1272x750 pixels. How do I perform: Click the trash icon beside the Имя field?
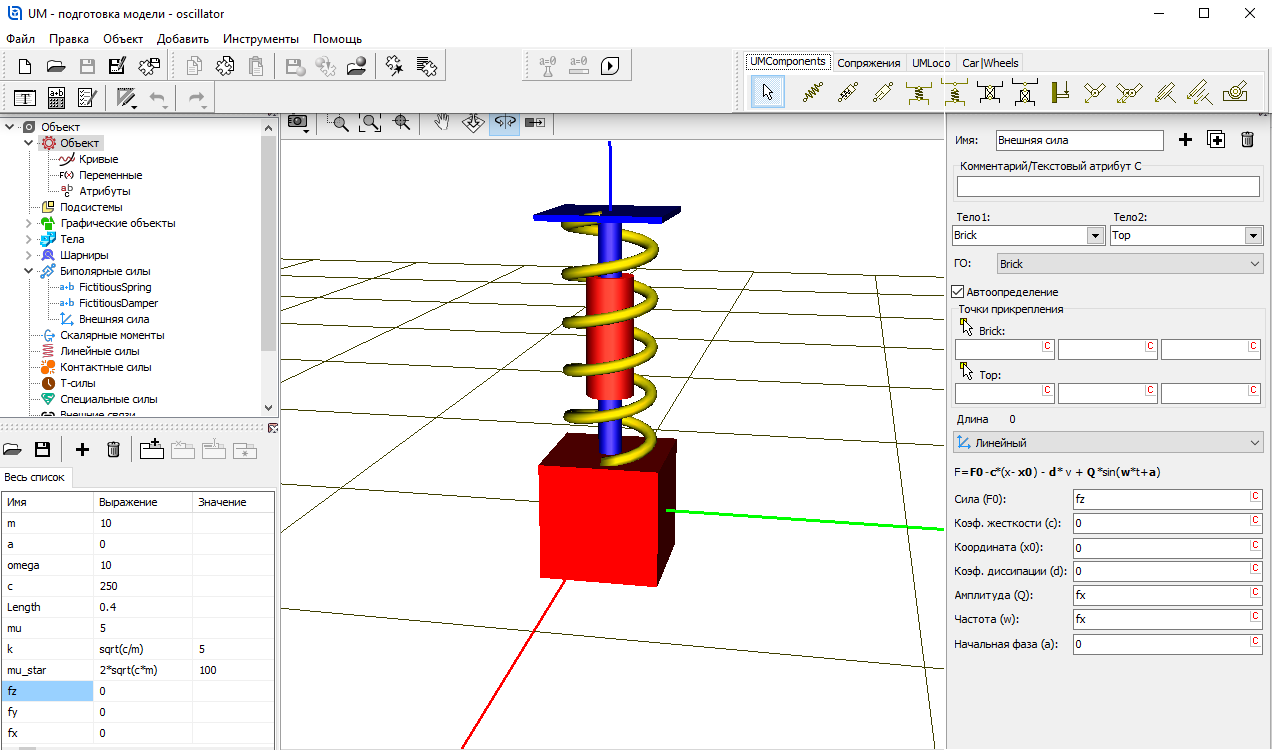(1247, 140)
